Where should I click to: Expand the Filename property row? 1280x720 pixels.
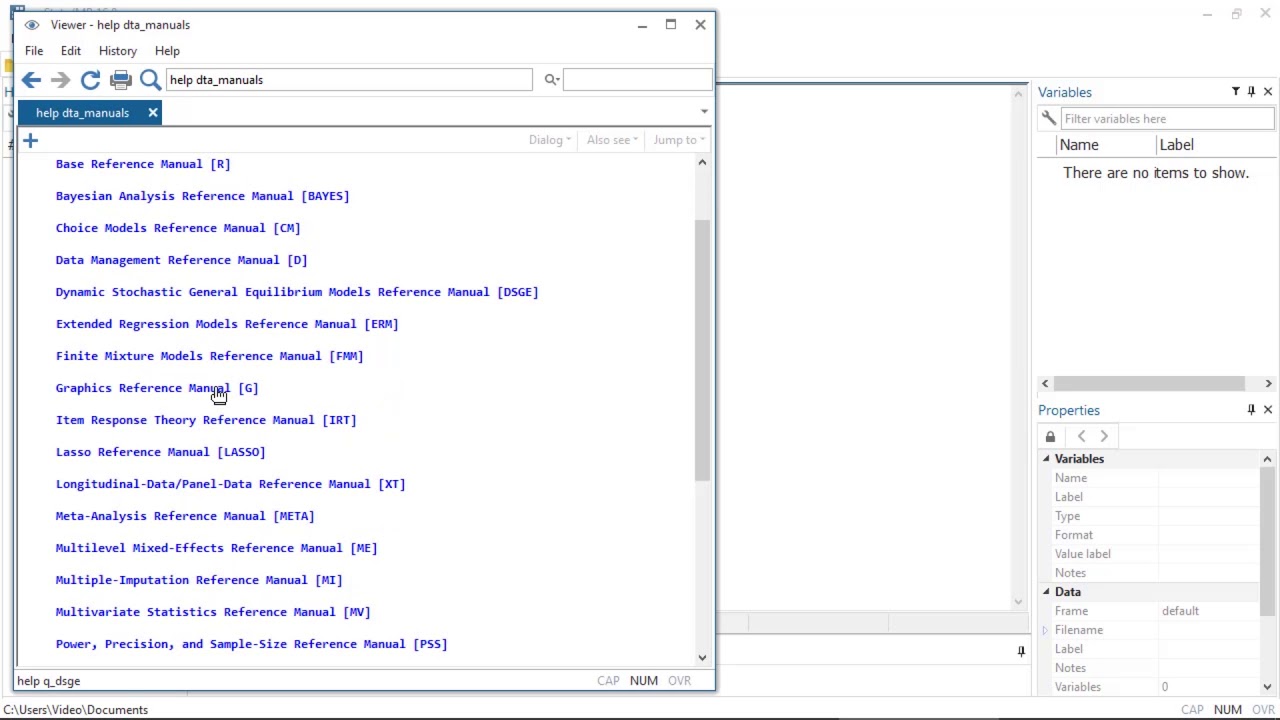tap(1045, 630)
